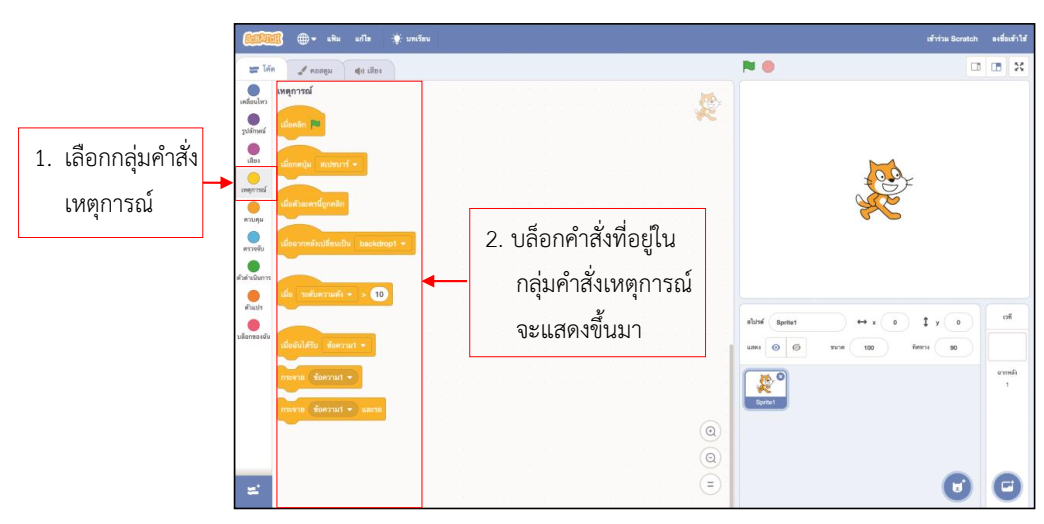Open the language globe menu
Screen dimensions: 1044x524
point(306,38)
